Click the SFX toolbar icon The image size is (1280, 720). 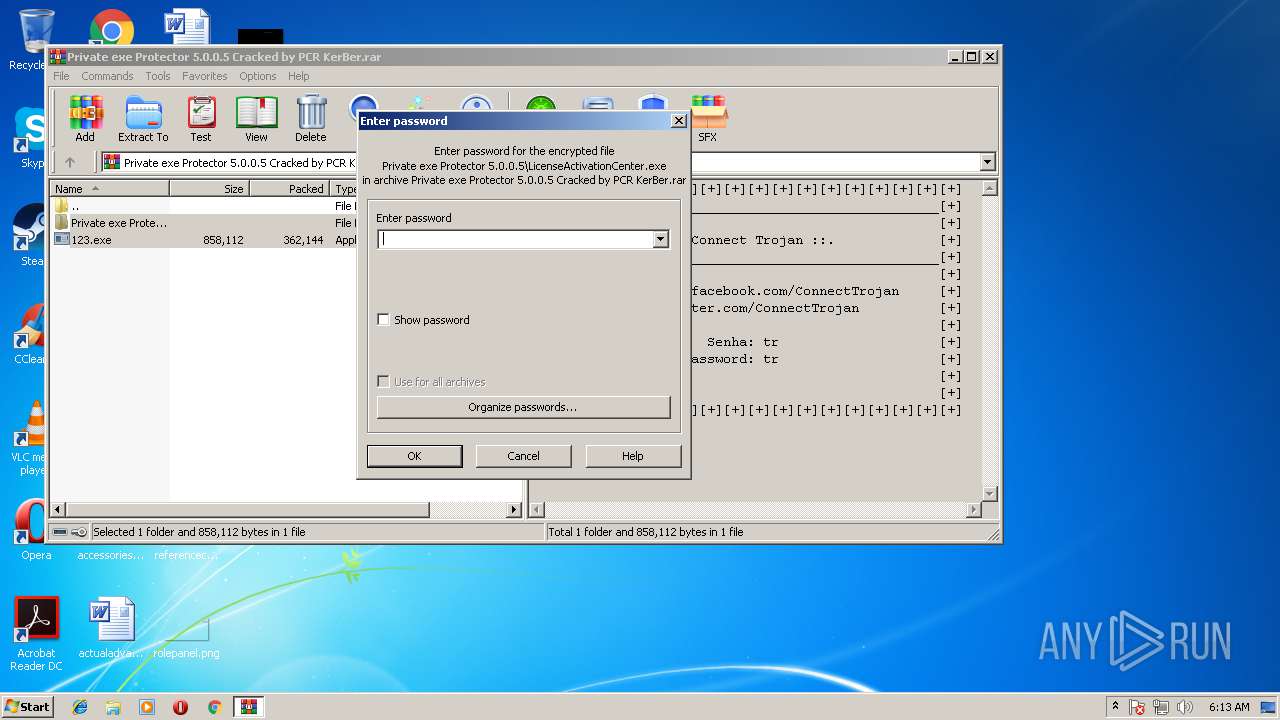point(707,119)
